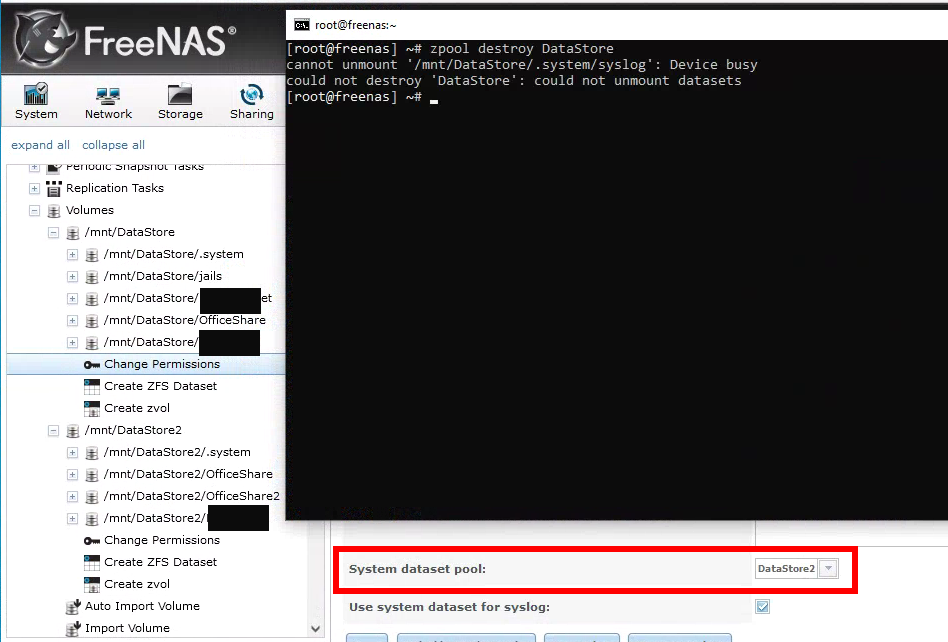Select the /mnt/DataStore tree label
The height and width of the screenshot is (642, 948).
coord(129,232)
